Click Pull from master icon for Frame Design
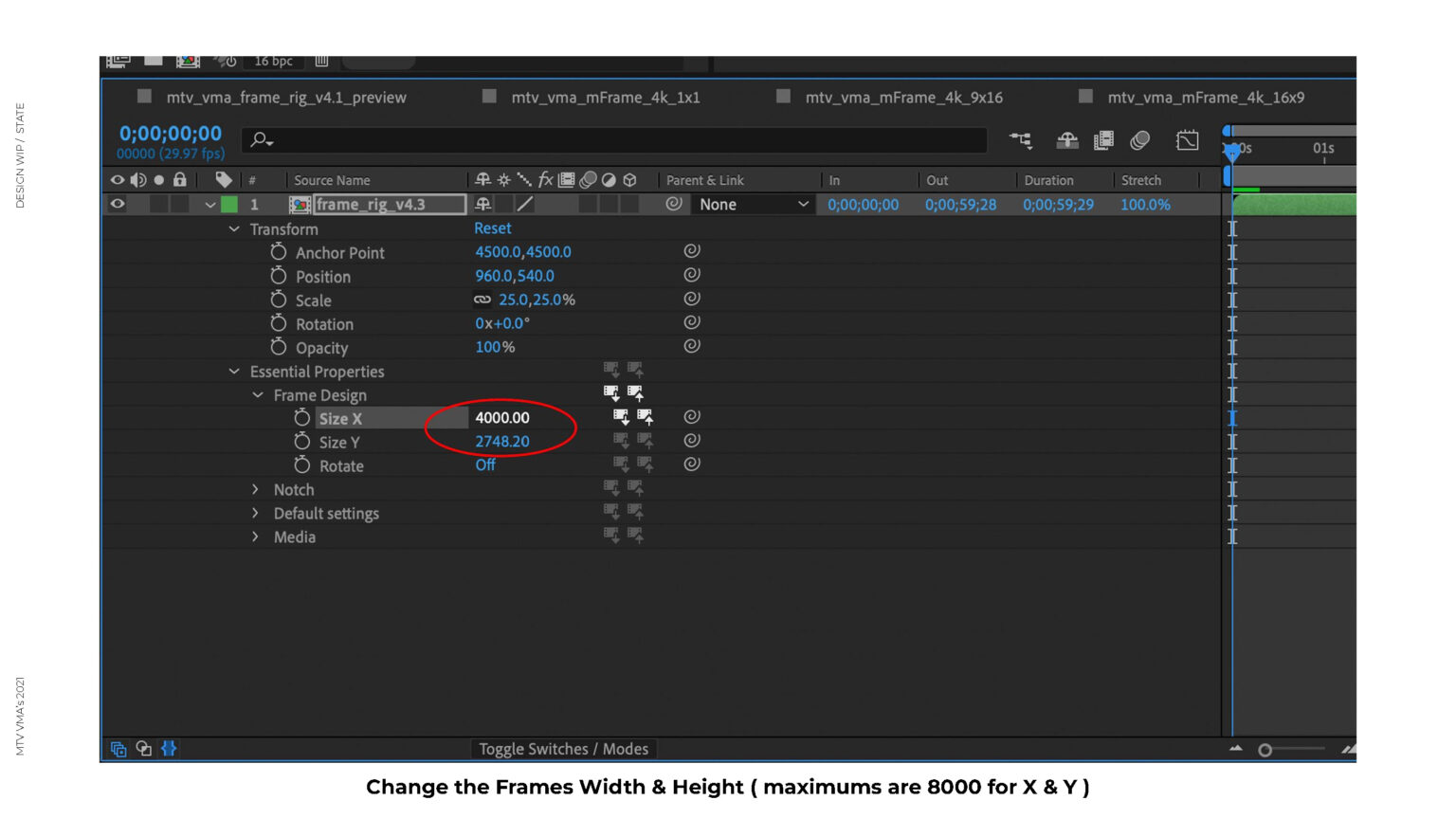Viewport: 1456px width, 819px height. click(611, 392)
